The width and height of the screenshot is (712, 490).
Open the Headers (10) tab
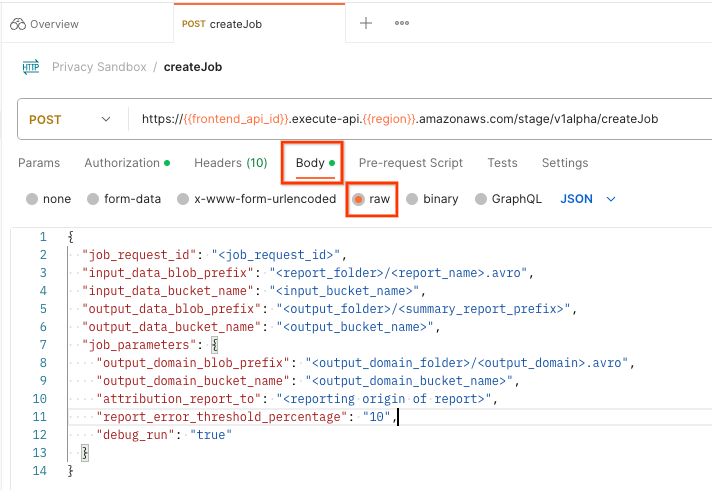(x=230, y=163)
